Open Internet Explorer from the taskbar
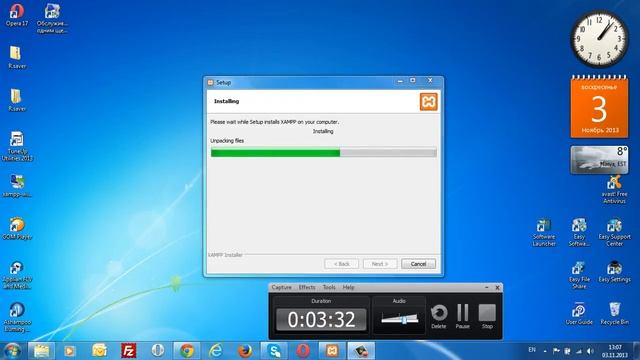The image size is (640, 360). pos(216,351)
